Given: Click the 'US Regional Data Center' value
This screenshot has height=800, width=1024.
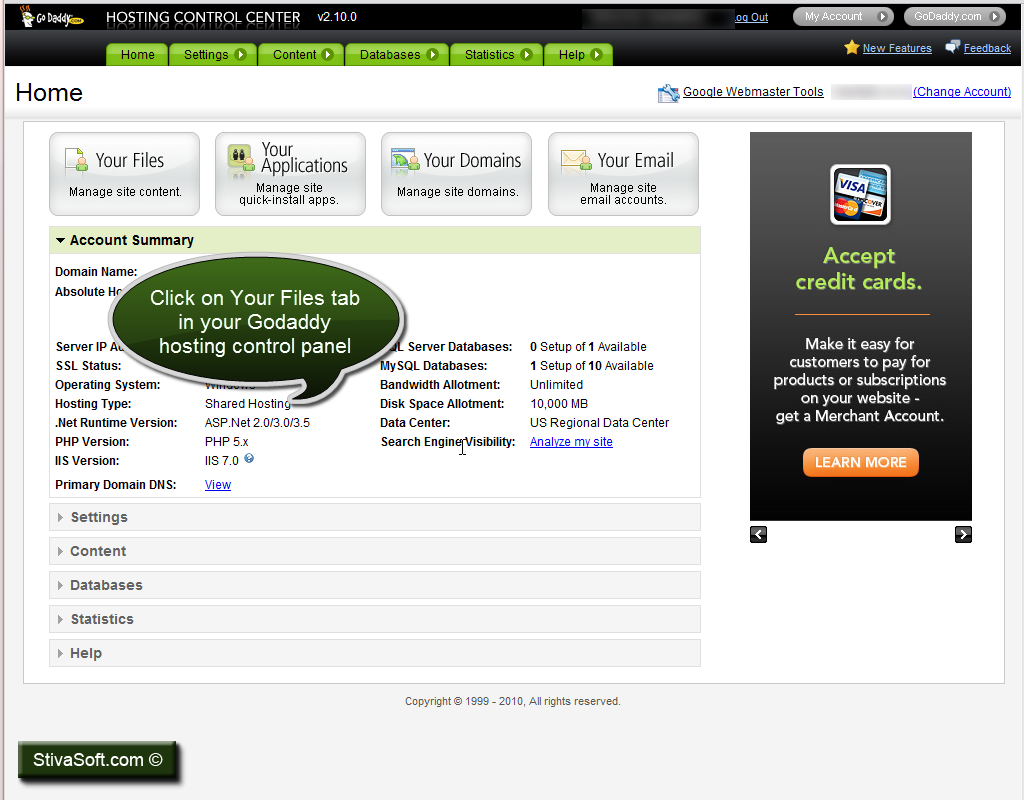Looking at the screenshot, I should (x=600, y=423).
